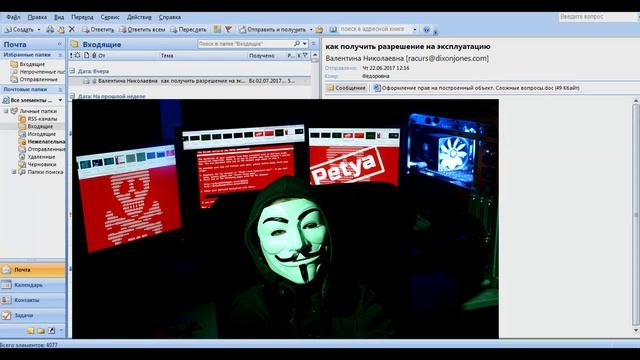
Task: Collapse the Дата: Вчера group
Action: [x=72, y=71]
